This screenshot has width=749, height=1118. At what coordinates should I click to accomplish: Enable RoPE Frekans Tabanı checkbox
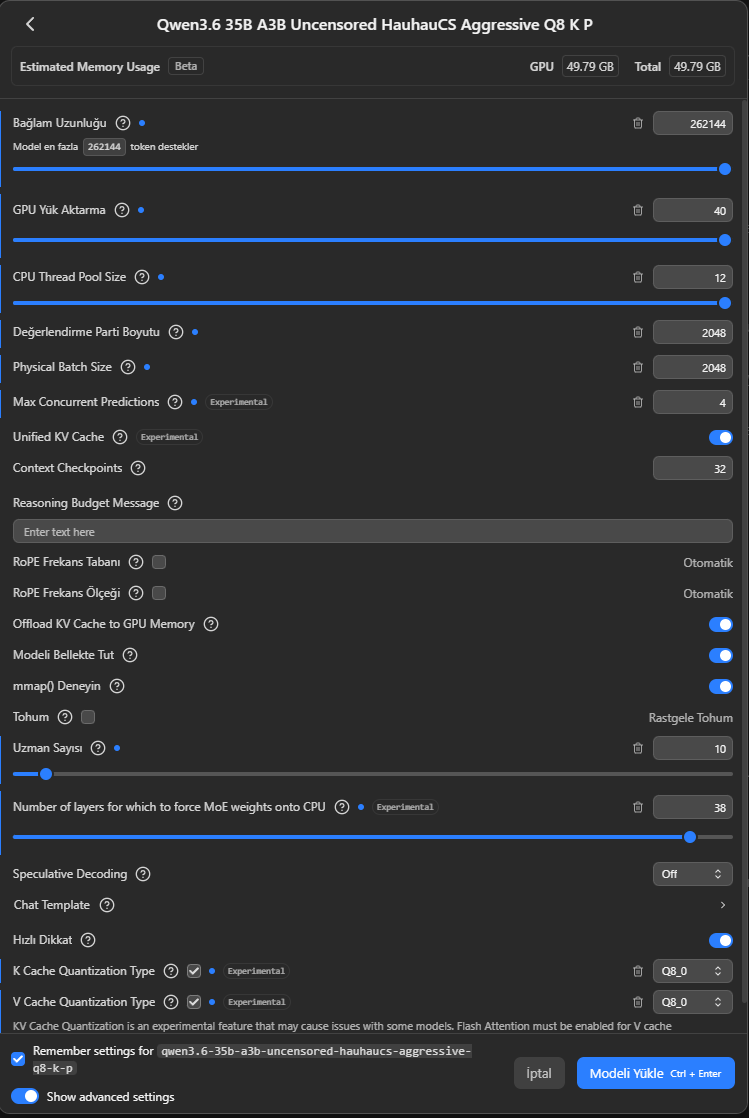coord(159,562)
